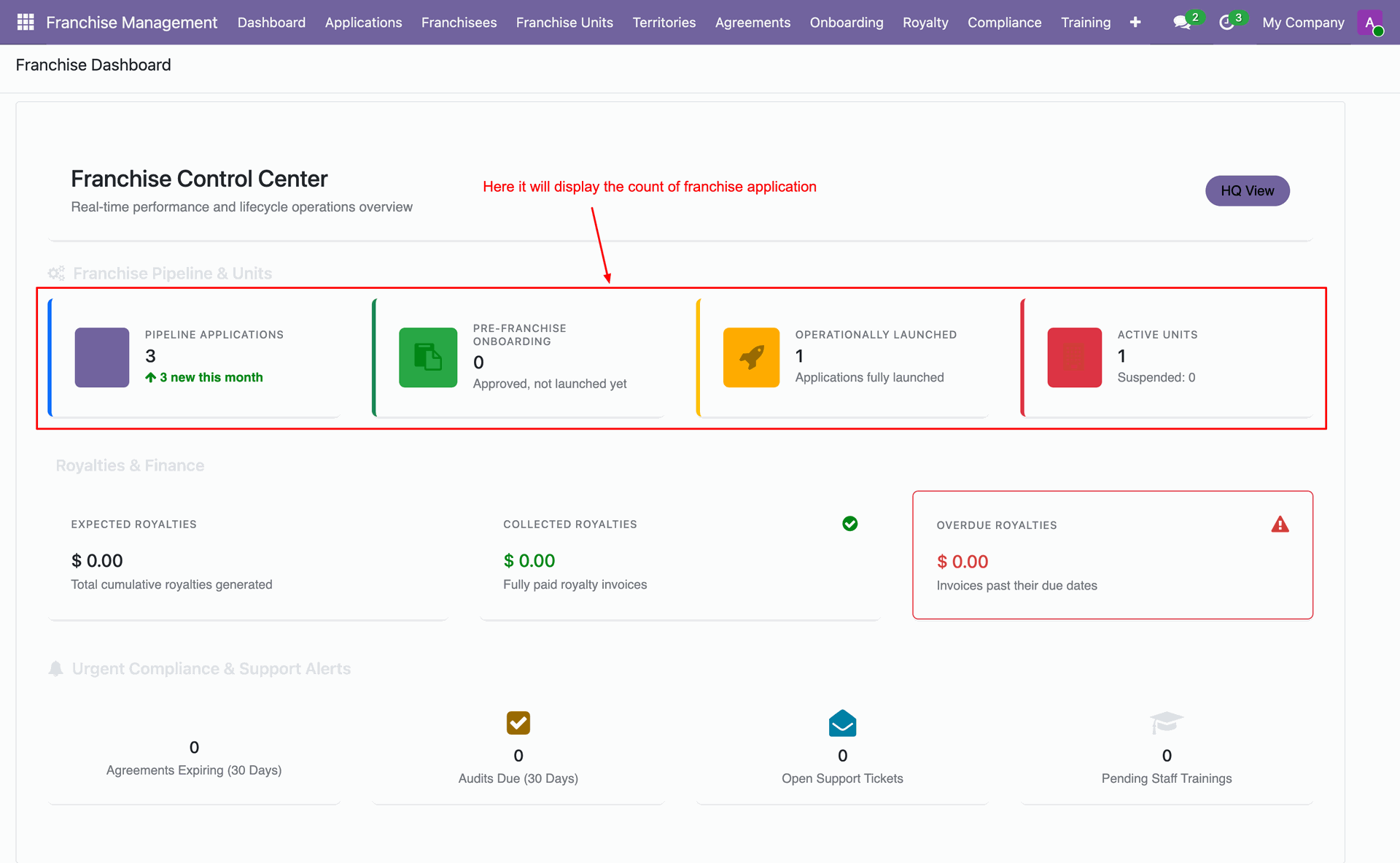Click the green onboarding documents icon
Screen dimensions: 1400x863
tap(428, 357)
